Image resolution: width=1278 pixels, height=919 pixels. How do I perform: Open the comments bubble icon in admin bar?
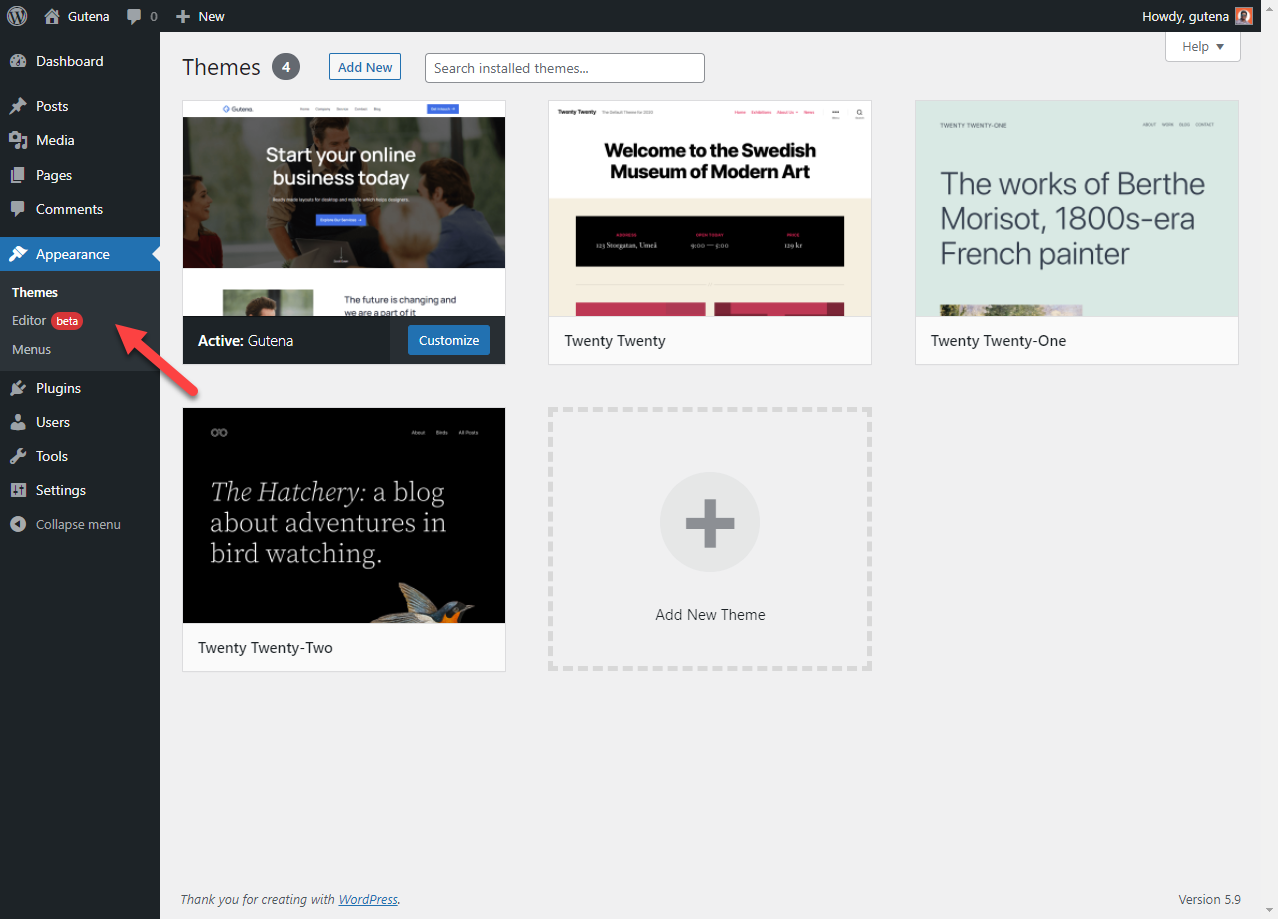(135, 16)
